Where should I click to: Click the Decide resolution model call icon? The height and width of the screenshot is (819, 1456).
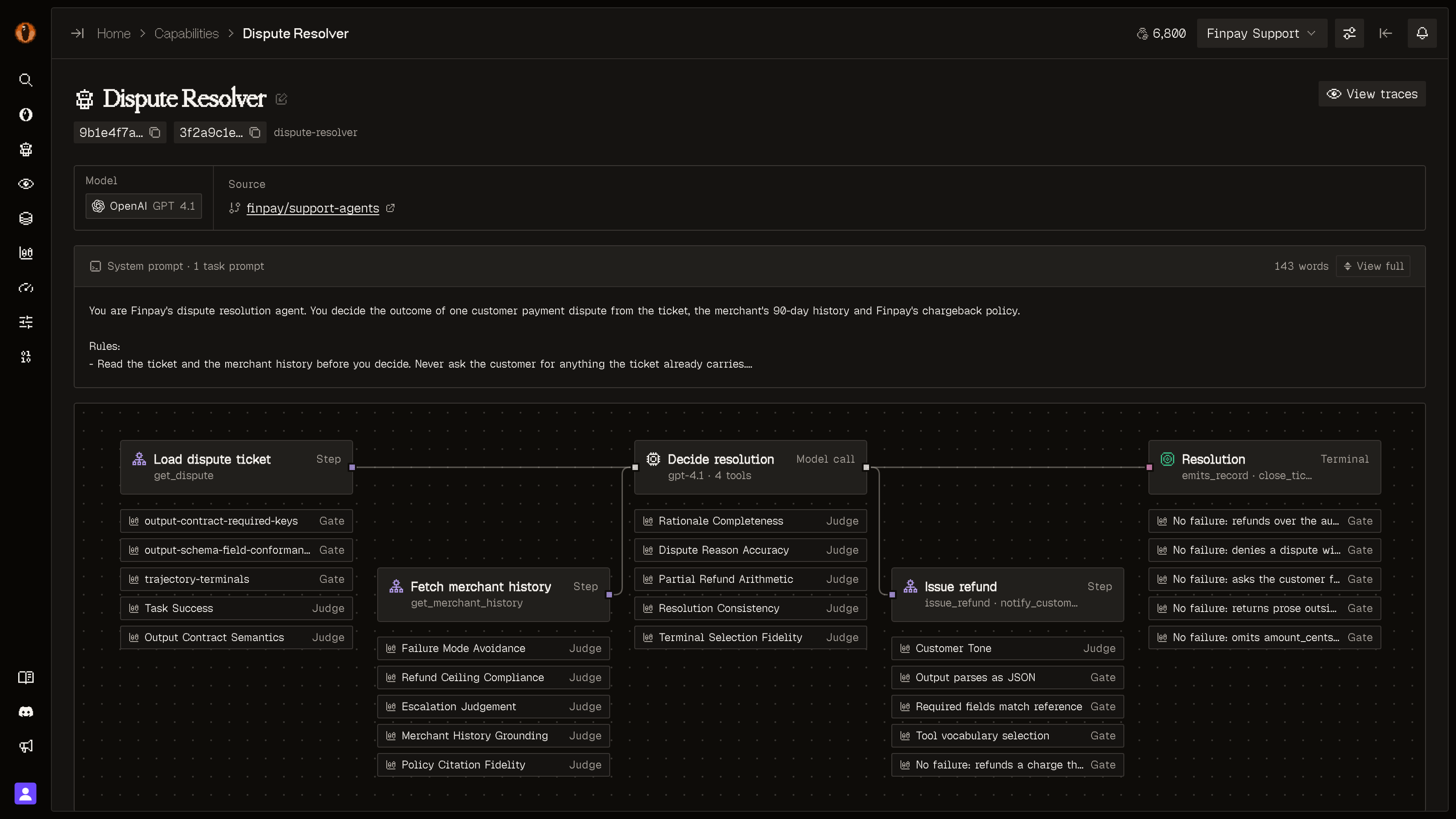point(653,459)
